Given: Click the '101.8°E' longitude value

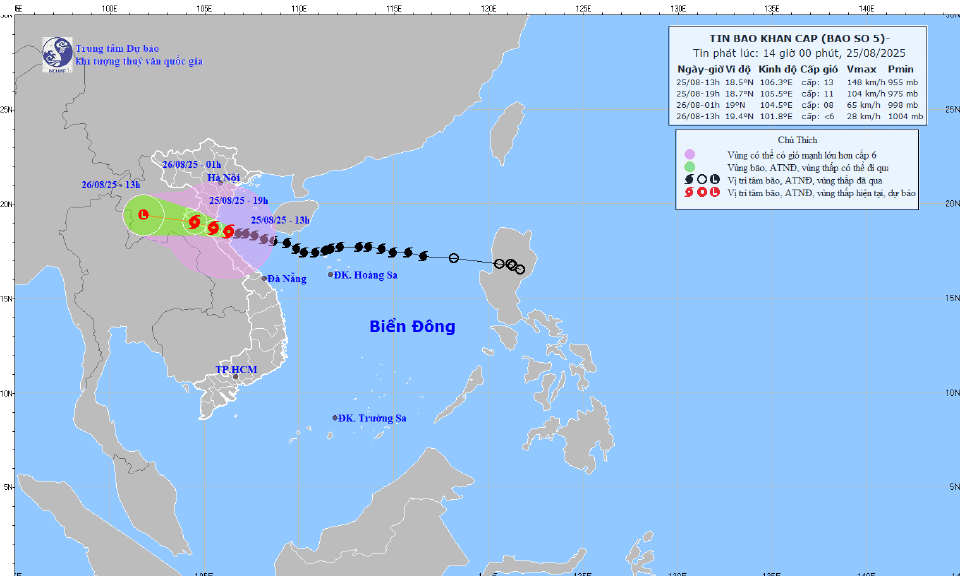Looking at the screenshot, I should [776, 116].
